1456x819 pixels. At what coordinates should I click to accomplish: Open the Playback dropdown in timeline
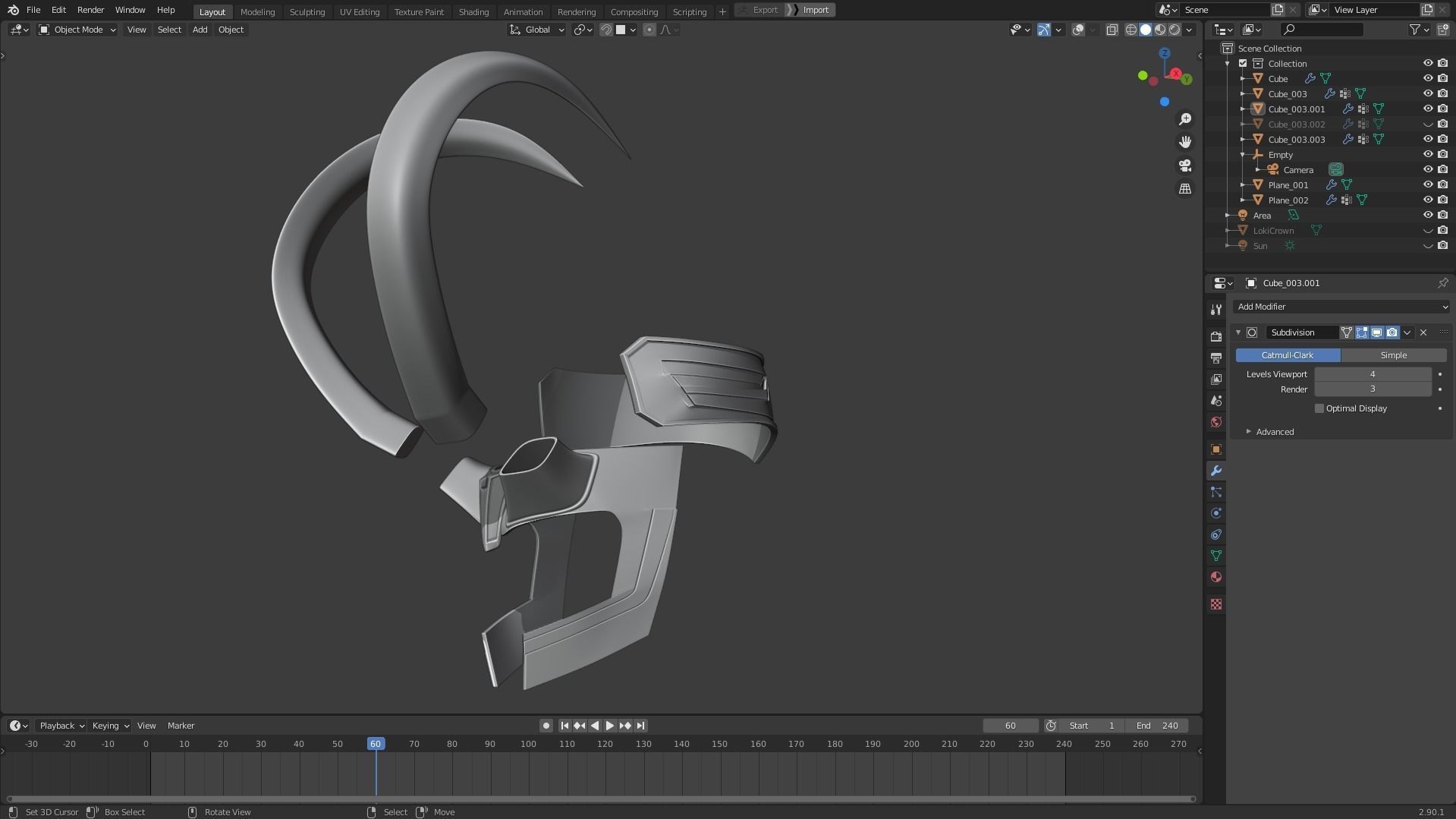(61, 726)
